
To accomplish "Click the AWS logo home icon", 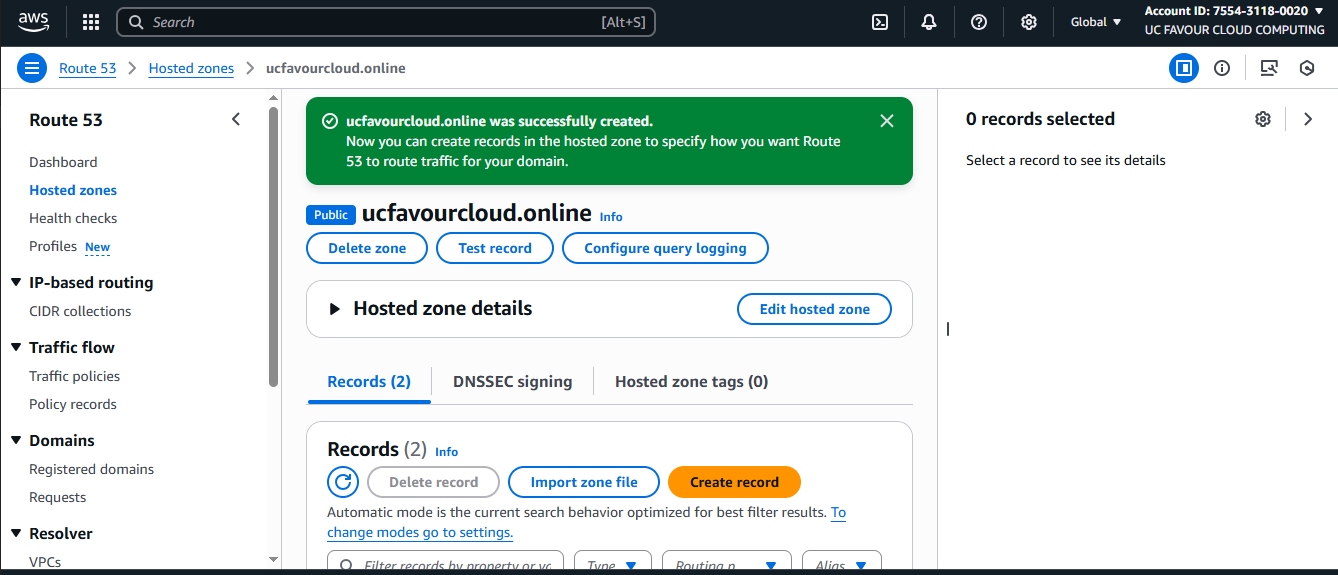I will (x=33, y=22).
